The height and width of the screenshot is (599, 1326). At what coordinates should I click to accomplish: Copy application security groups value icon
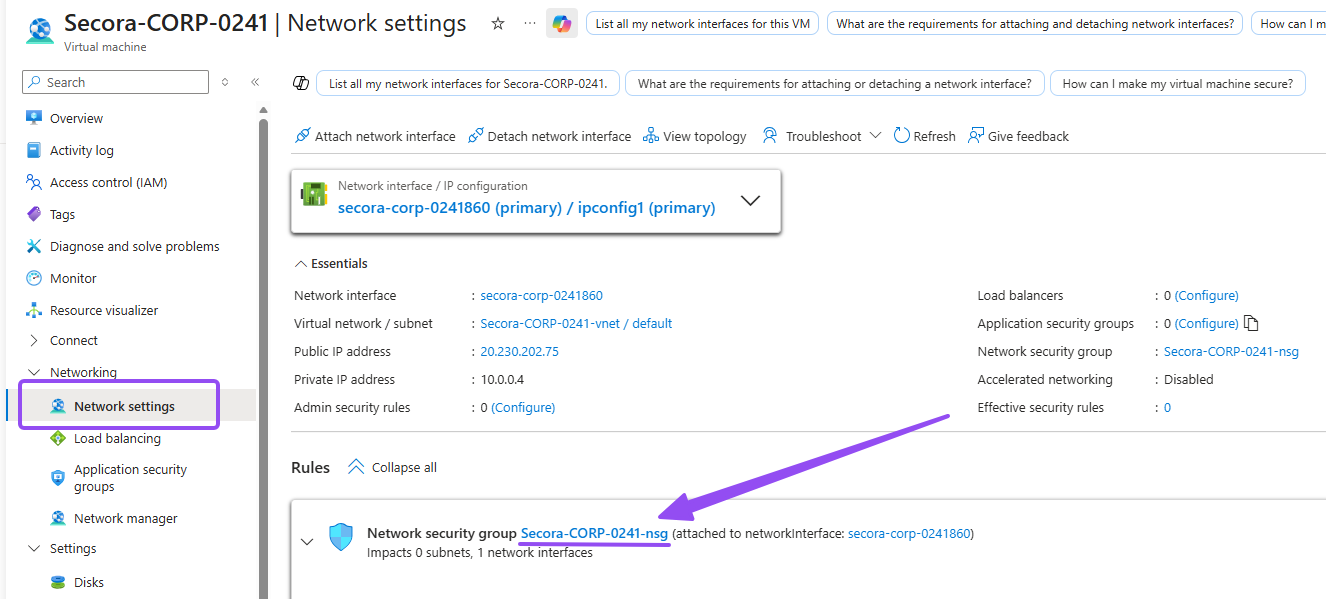(1251, 323)
